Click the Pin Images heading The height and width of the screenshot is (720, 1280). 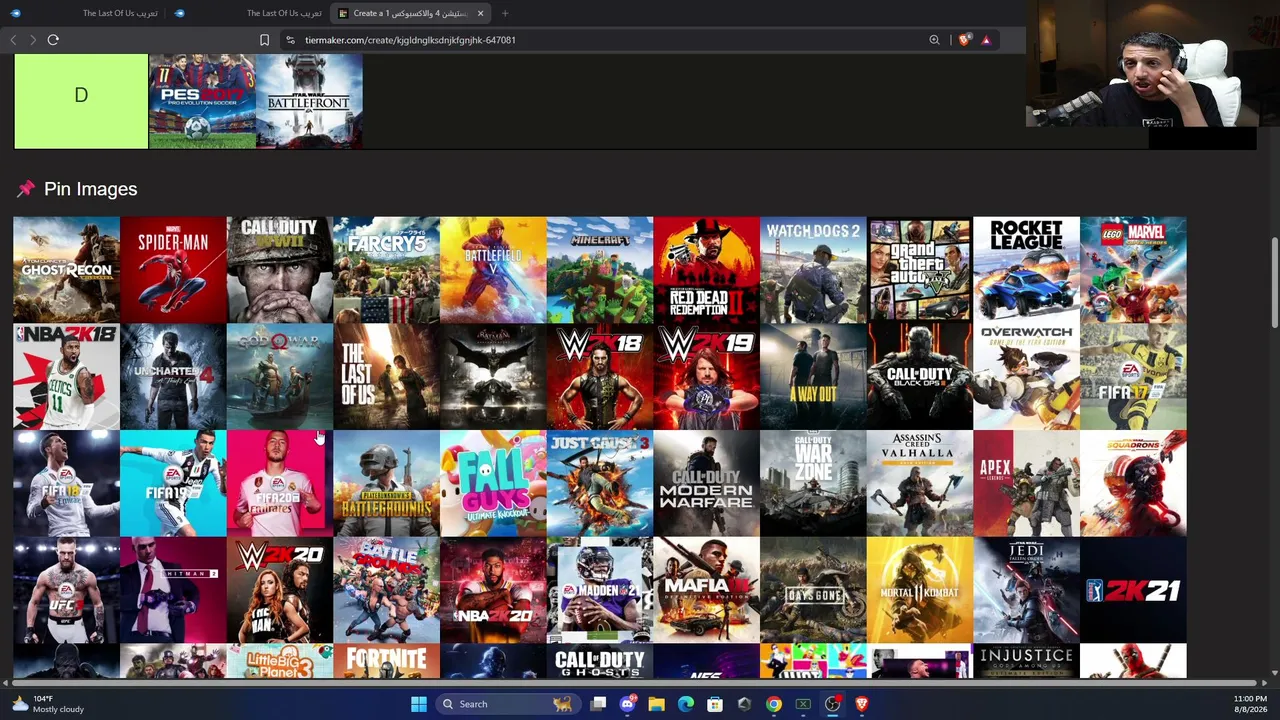coord(90,189)
